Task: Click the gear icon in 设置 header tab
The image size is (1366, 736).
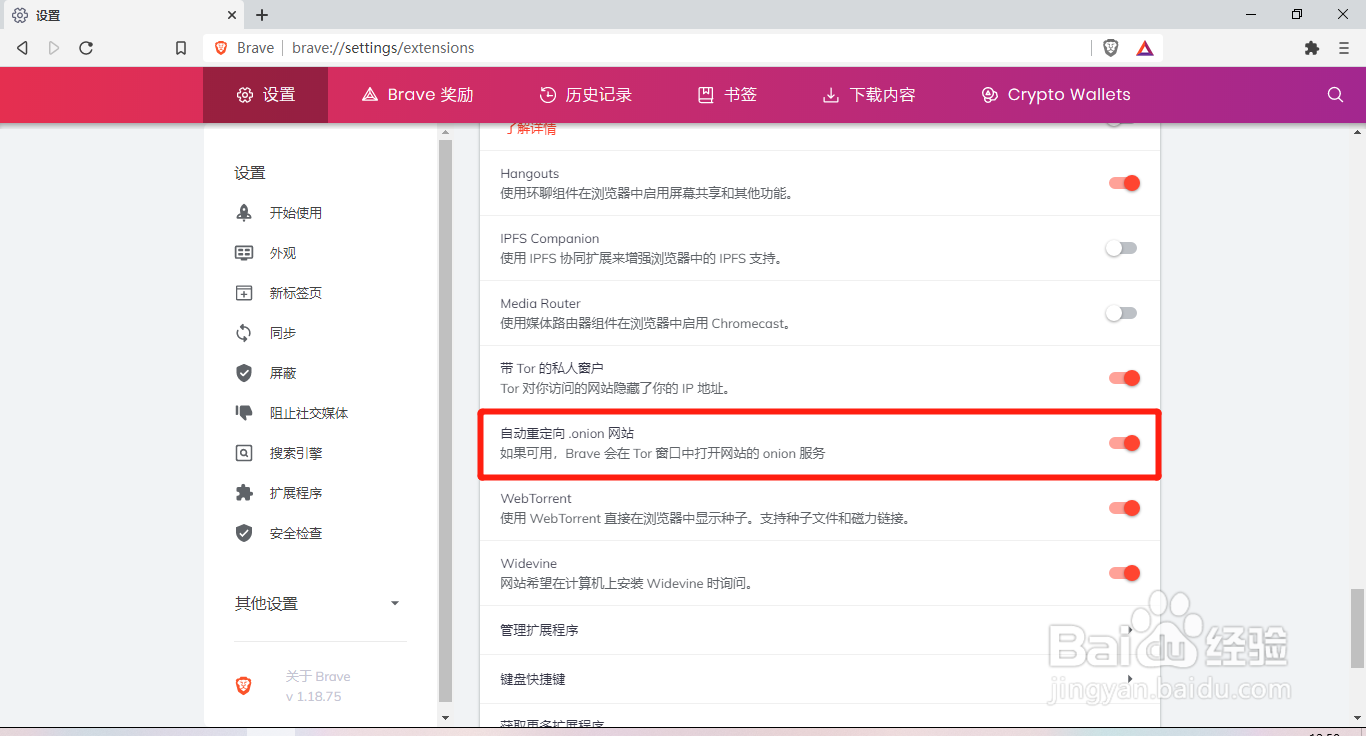Action: (245, 95)
